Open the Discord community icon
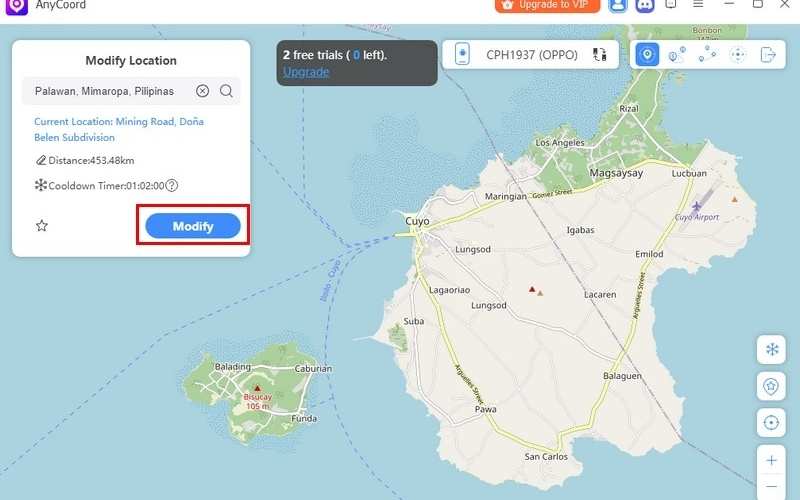Screen dimensions: 800x500 point(645,5)
